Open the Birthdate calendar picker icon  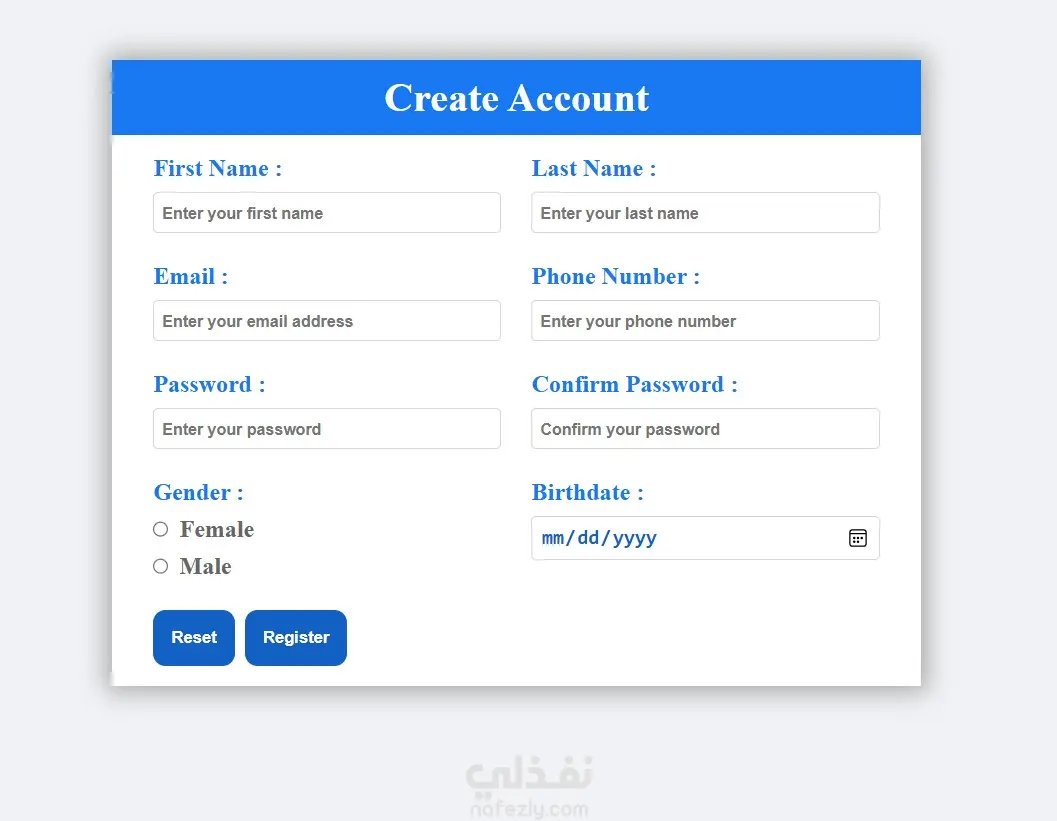857,538
